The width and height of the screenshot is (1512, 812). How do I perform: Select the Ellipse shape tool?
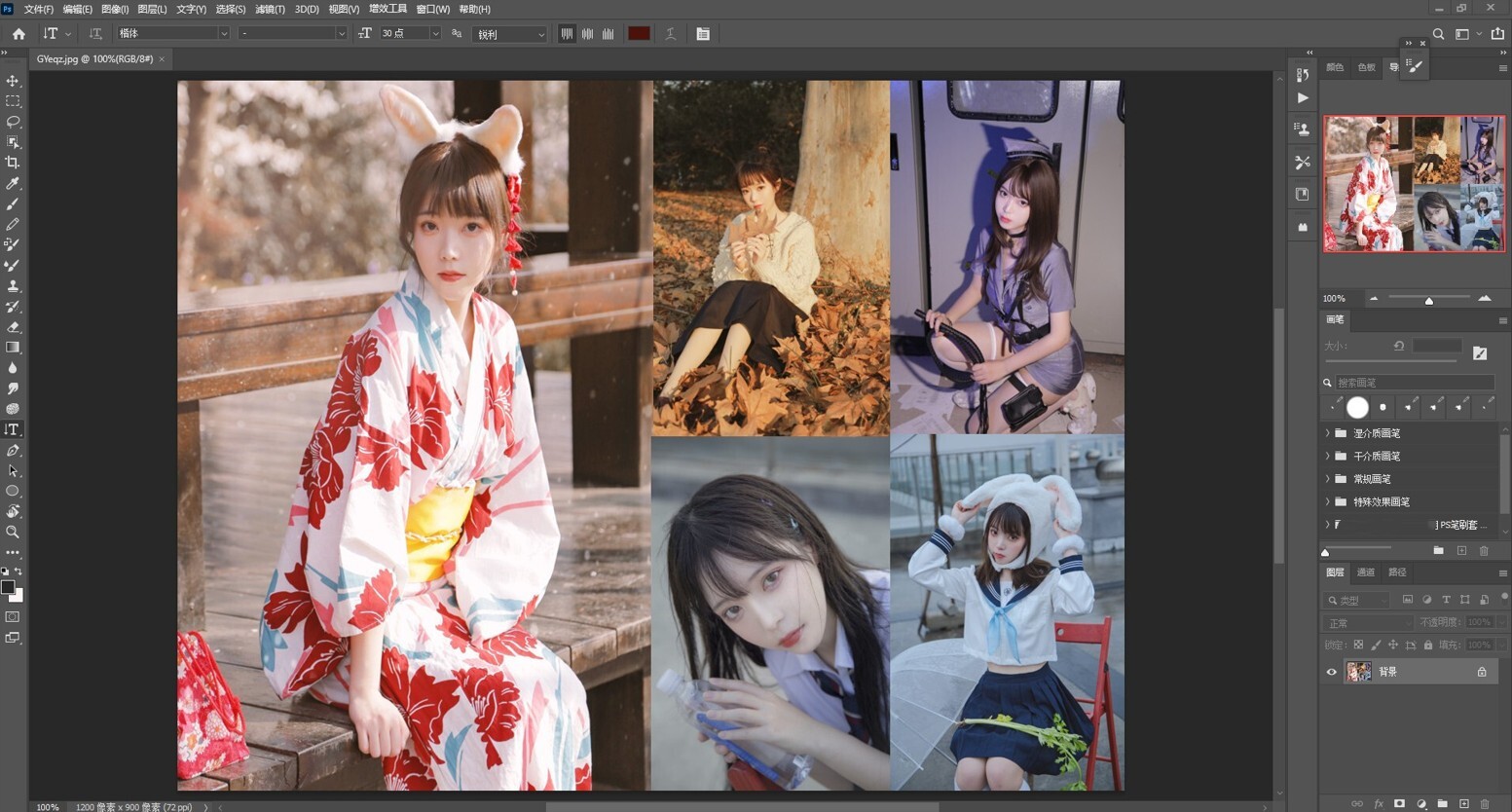click(13, 492)
